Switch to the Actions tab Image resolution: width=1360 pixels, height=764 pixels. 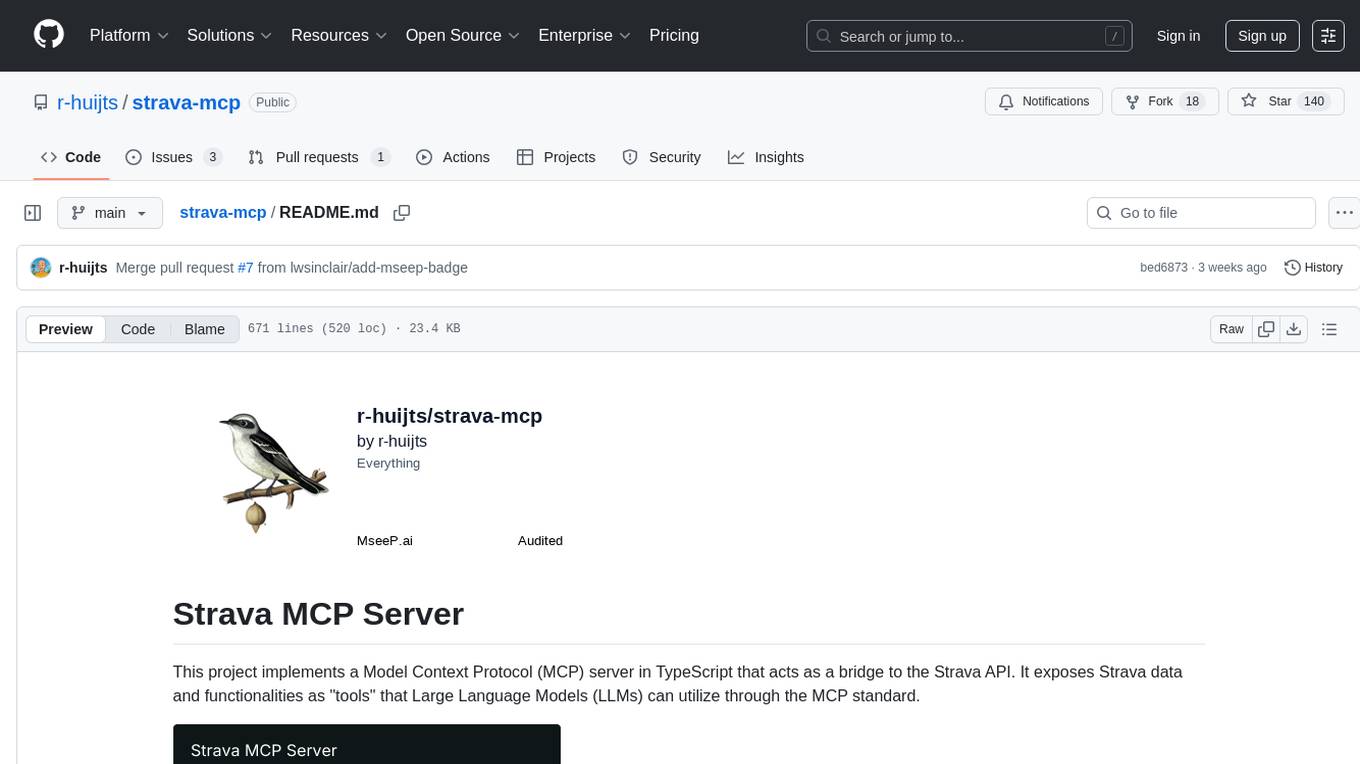pyautogui.click(x=452, y=157)
